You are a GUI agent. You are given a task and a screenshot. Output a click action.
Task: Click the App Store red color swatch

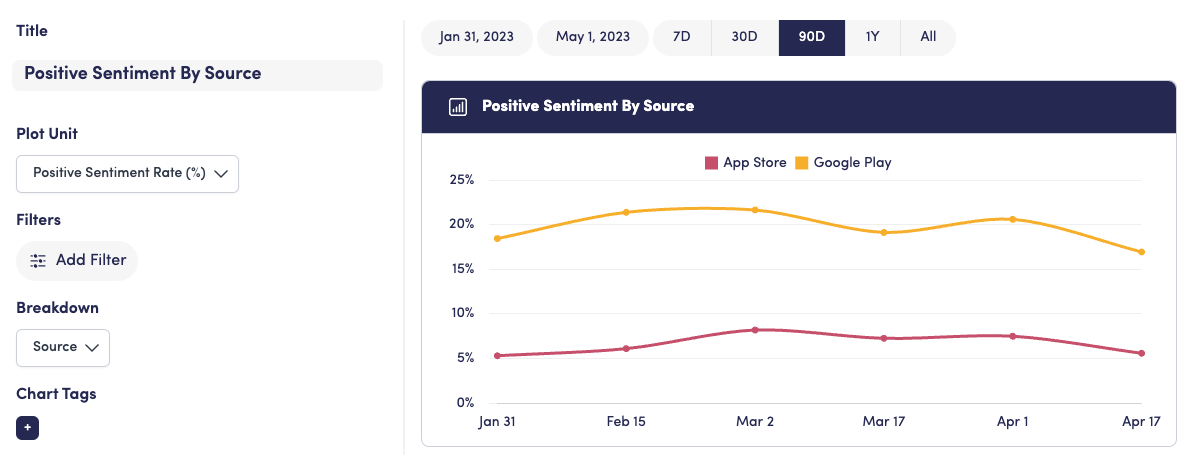(712, 163)
